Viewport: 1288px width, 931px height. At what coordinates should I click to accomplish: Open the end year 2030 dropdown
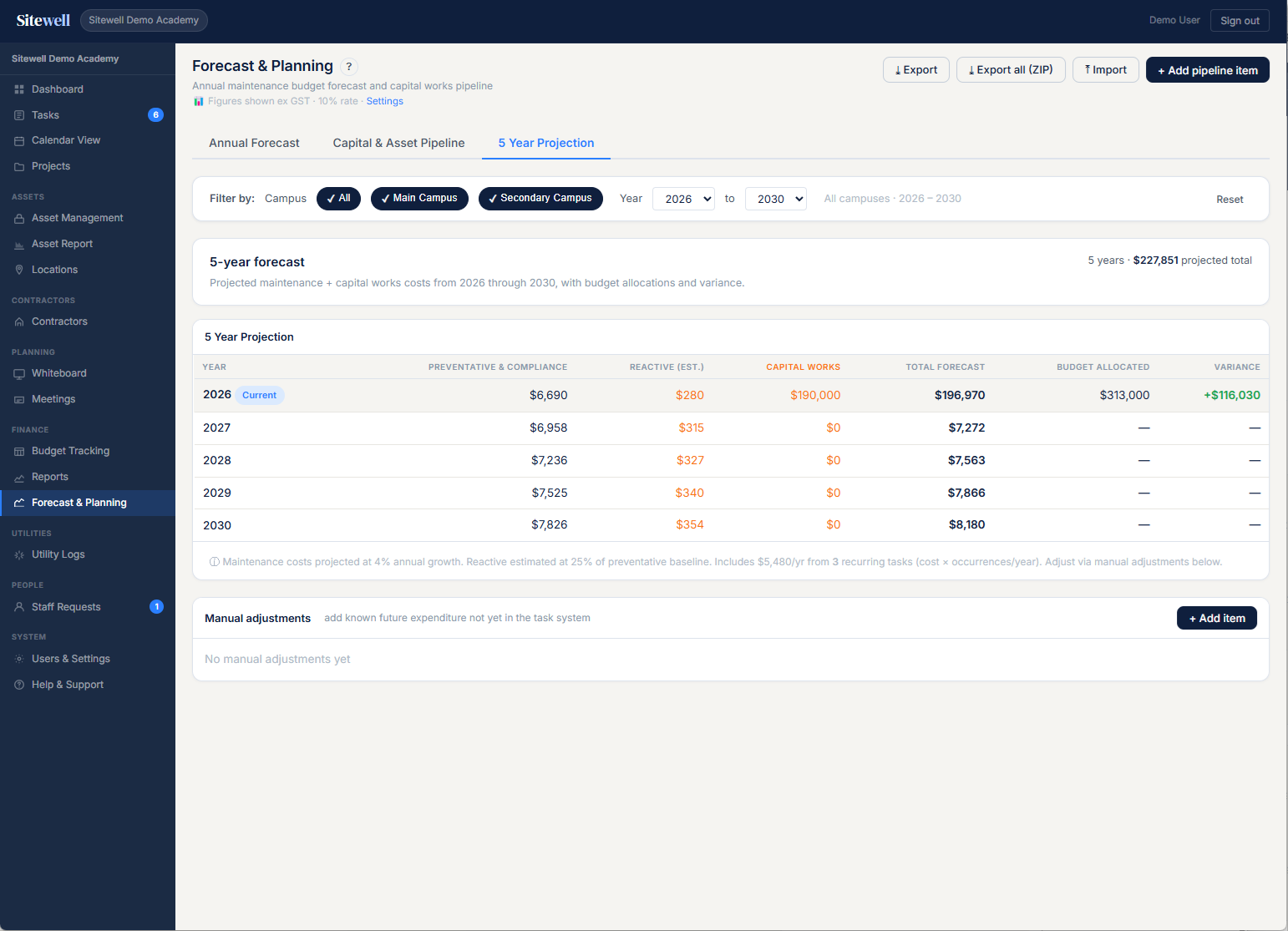pyautogui.click(x=776, y=199)
